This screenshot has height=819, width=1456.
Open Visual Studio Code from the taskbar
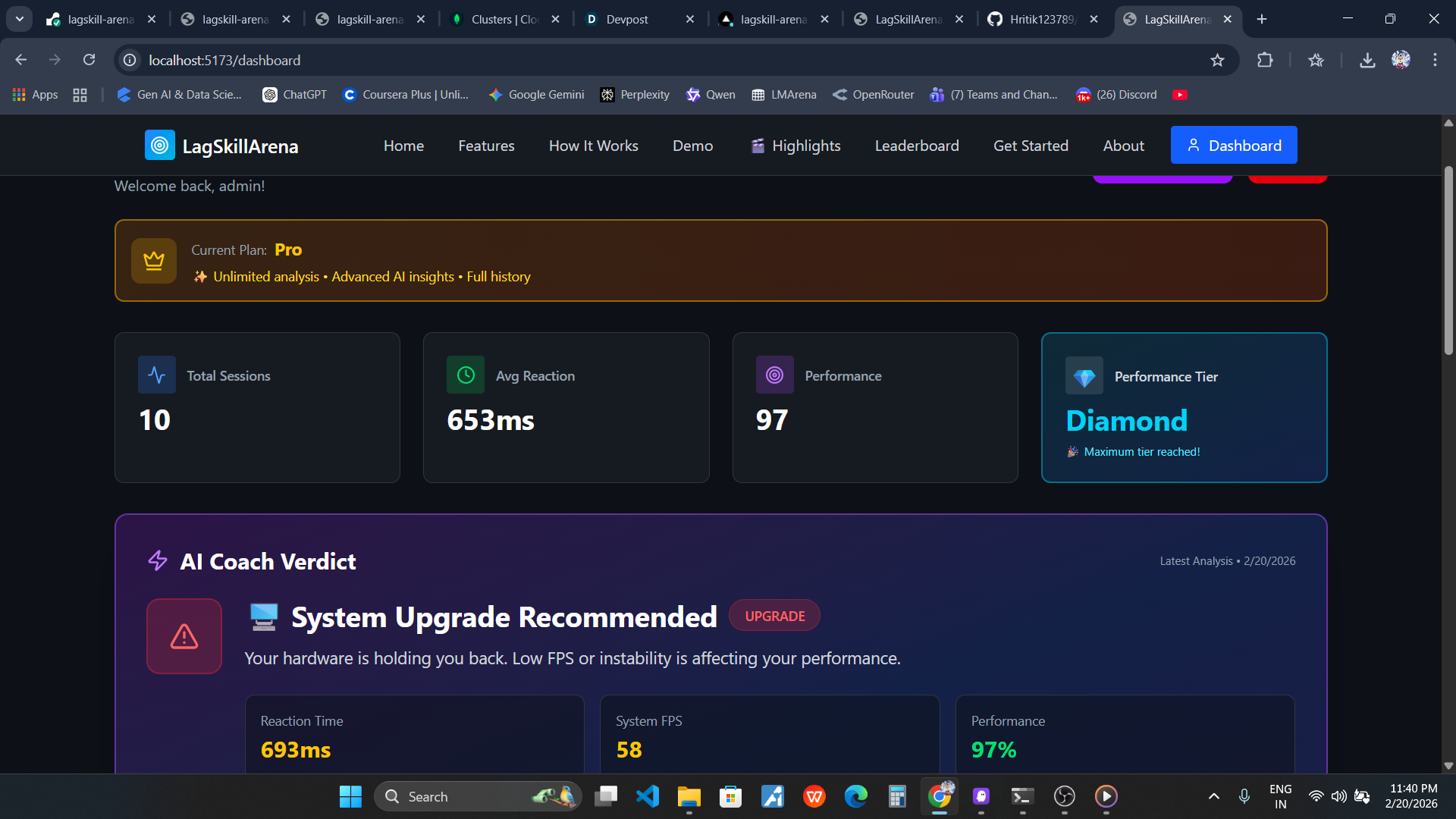(x=648, y=796)
